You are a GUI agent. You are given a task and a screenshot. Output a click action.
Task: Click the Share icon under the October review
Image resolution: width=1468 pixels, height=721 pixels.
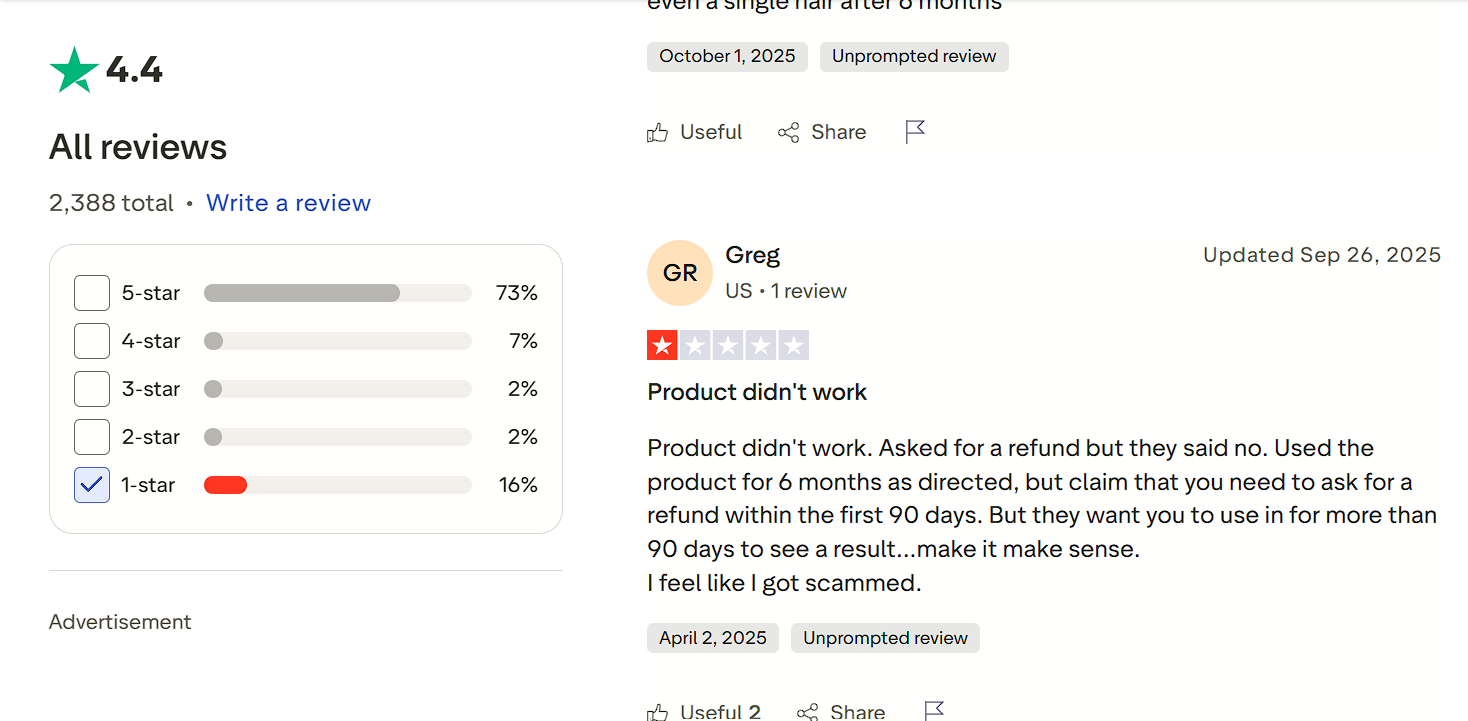788,132
